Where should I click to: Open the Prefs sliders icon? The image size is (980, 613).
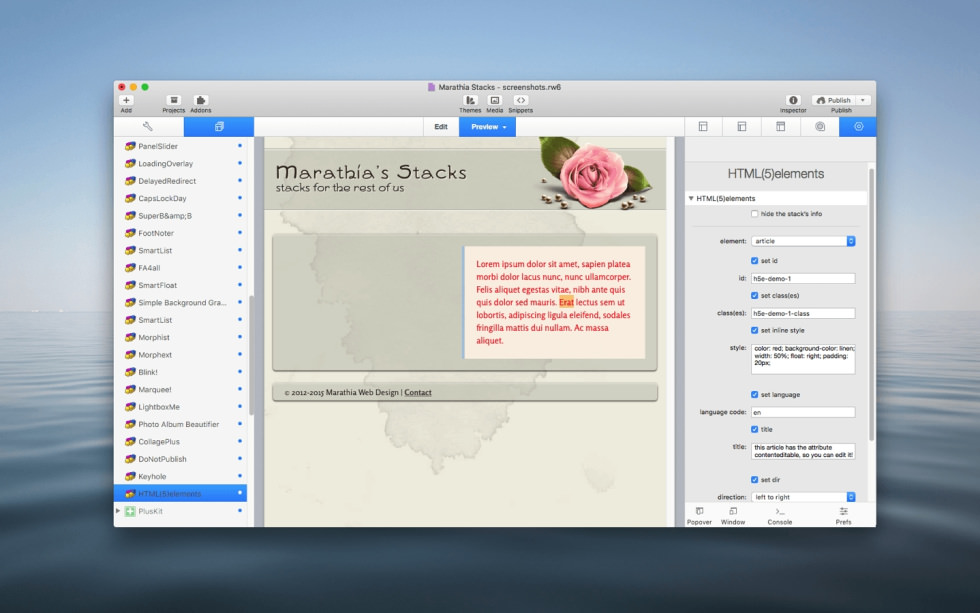tap(844, 511)
